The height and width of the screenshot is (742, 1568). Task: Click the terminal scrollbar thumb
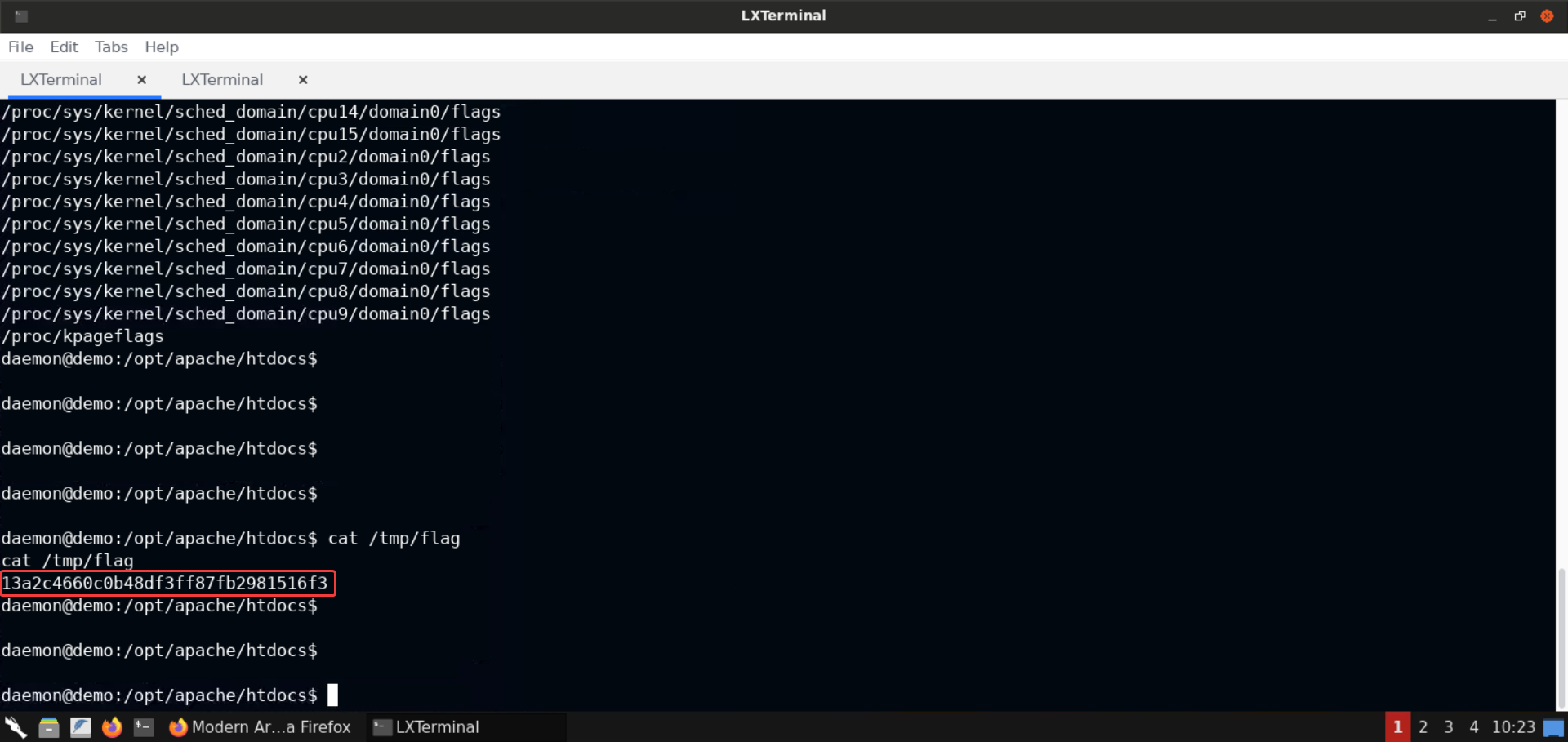pyautogui.click(x=1561, y=638)
